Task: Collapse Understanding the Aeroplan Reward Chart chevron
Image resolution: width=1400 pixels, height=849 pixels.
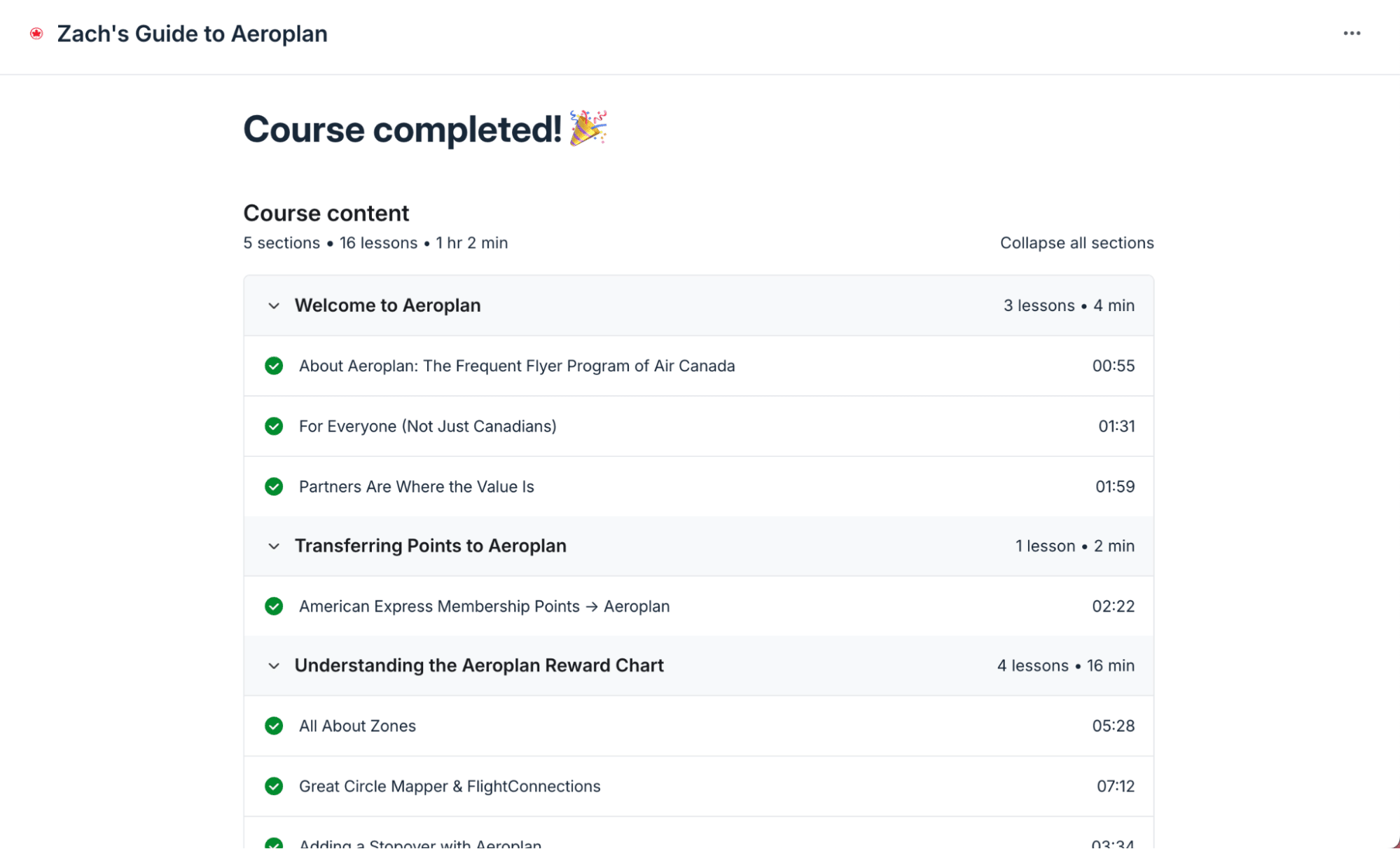Action: click(274, 666)
